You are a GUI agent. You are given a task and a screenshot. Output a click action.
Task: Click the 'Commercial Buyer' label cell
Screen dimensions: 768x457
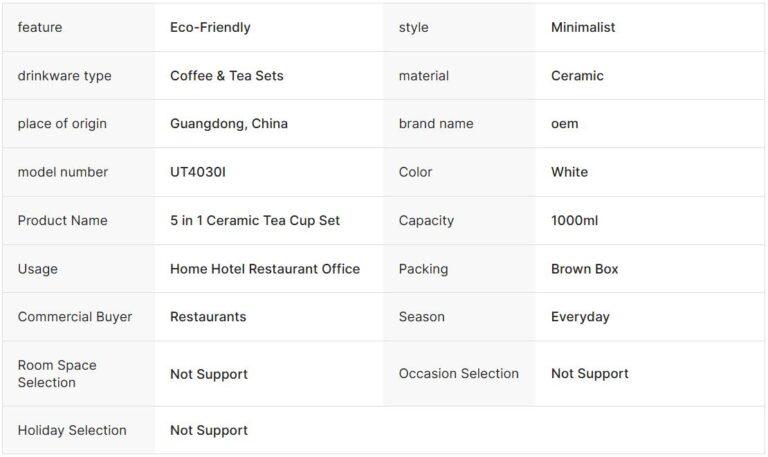coord(75,317)
